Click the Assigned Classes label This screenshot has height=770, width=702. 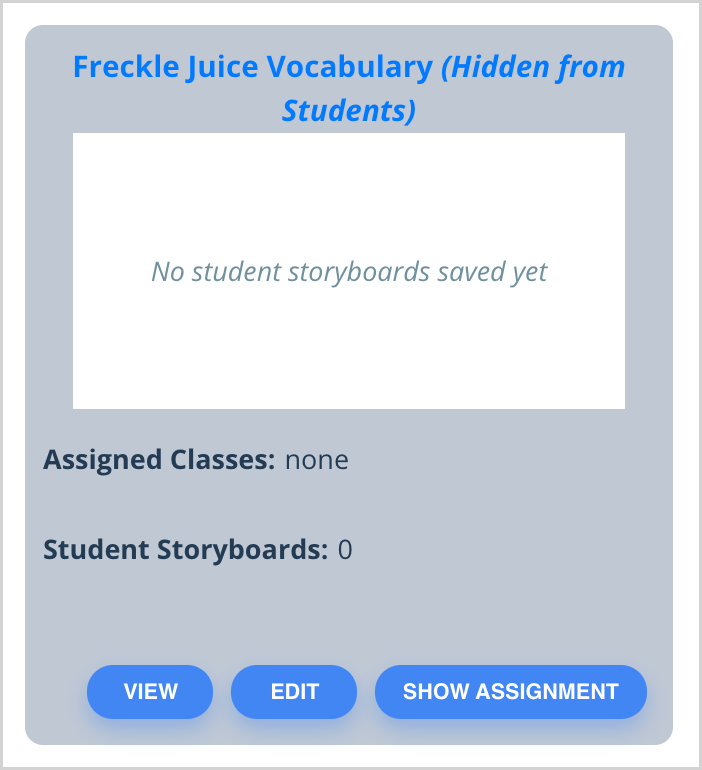pyautogui.click(x=159, y=460)
